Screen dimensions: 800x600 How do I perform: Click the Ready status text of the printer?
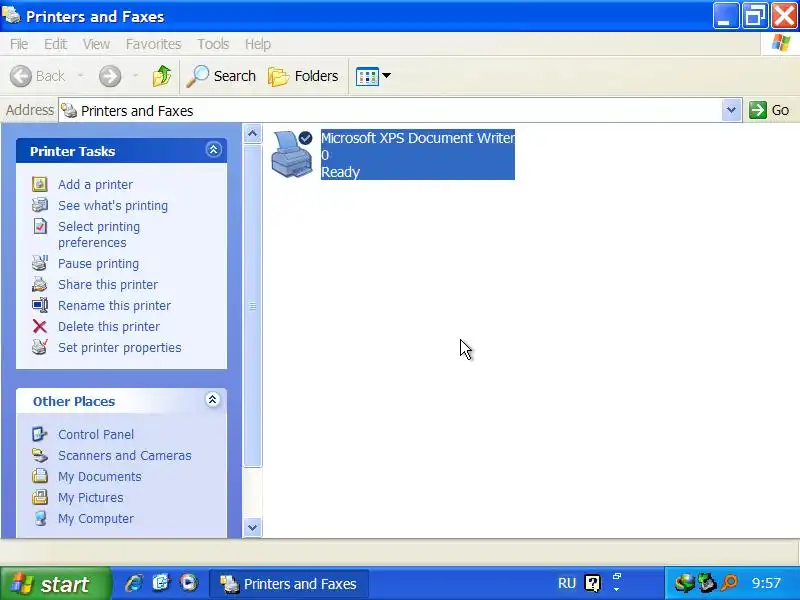point(340,172)
